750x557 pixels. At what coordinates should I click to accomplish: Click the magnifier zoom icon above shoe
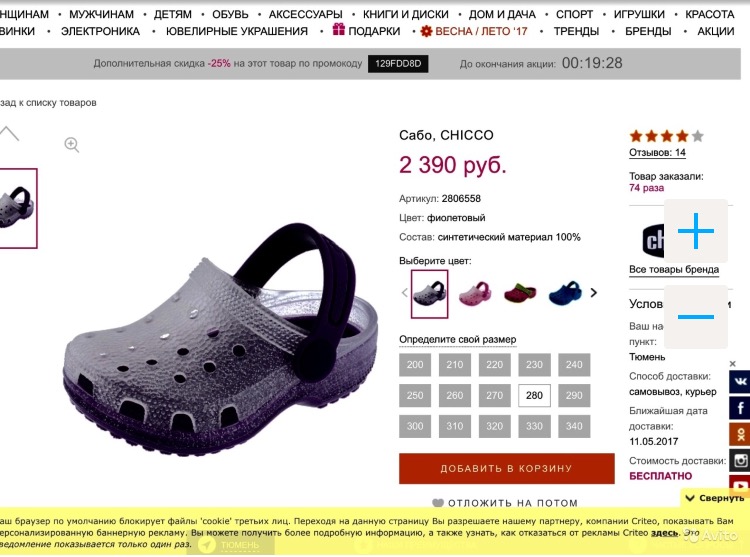point(72,144)
